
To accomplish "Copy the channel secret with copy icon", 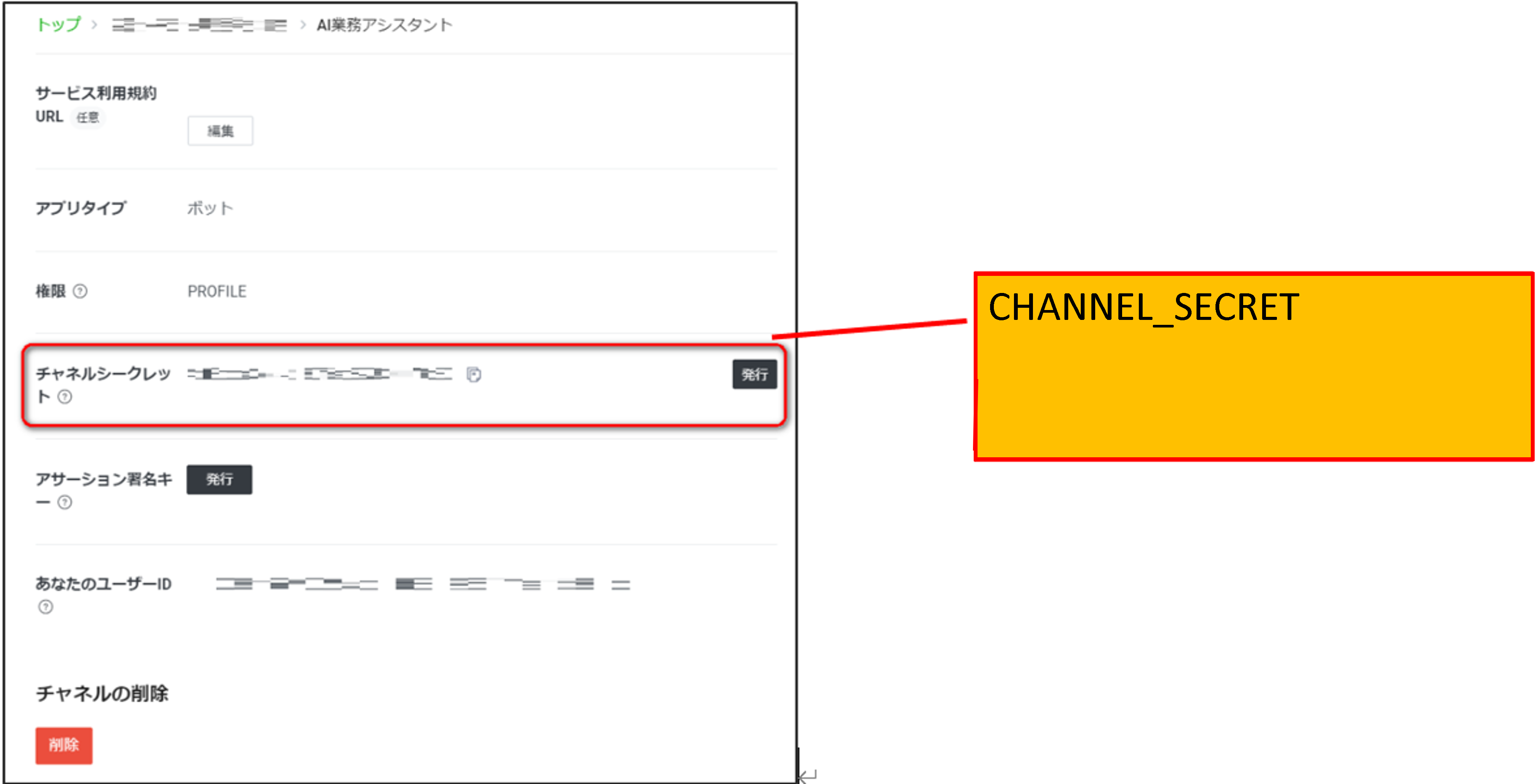I will pyautogui.click(x=474, y=375).
